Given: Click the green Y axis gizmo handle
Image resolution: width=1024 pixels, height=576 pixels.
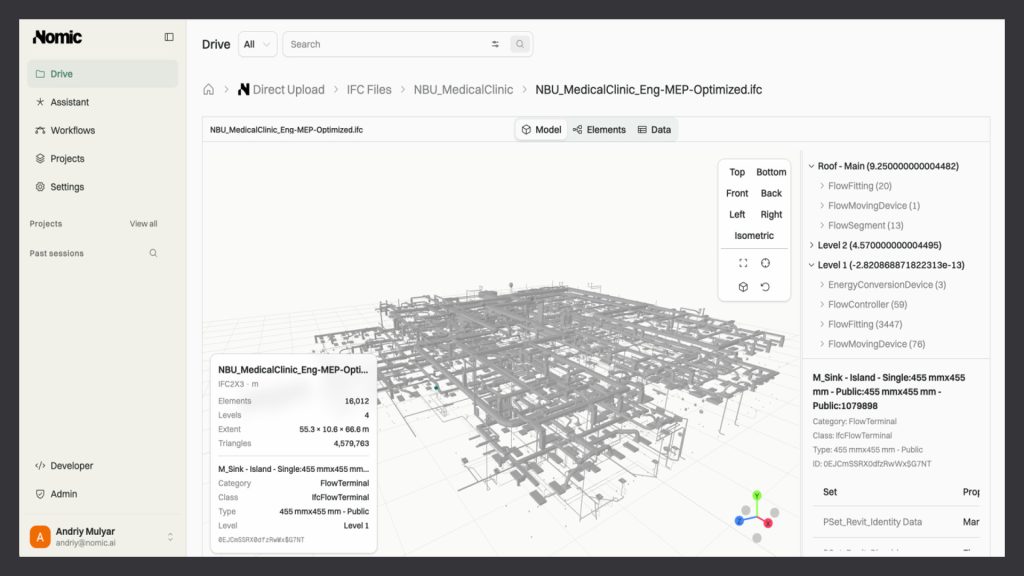Looking at the screenshot, I should pos(756,496).
